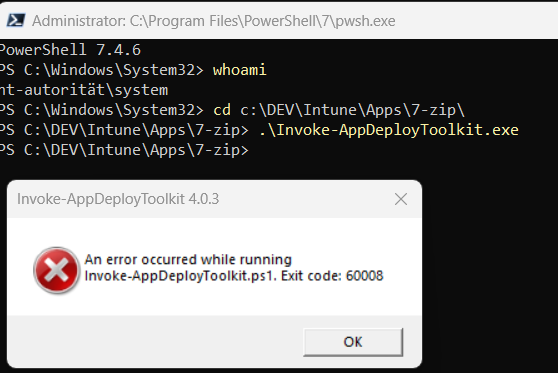Click the System32 prompt before the cd command
Image resolution: width=558 pixels, height=373 pixels.
(x=102, y=110)
